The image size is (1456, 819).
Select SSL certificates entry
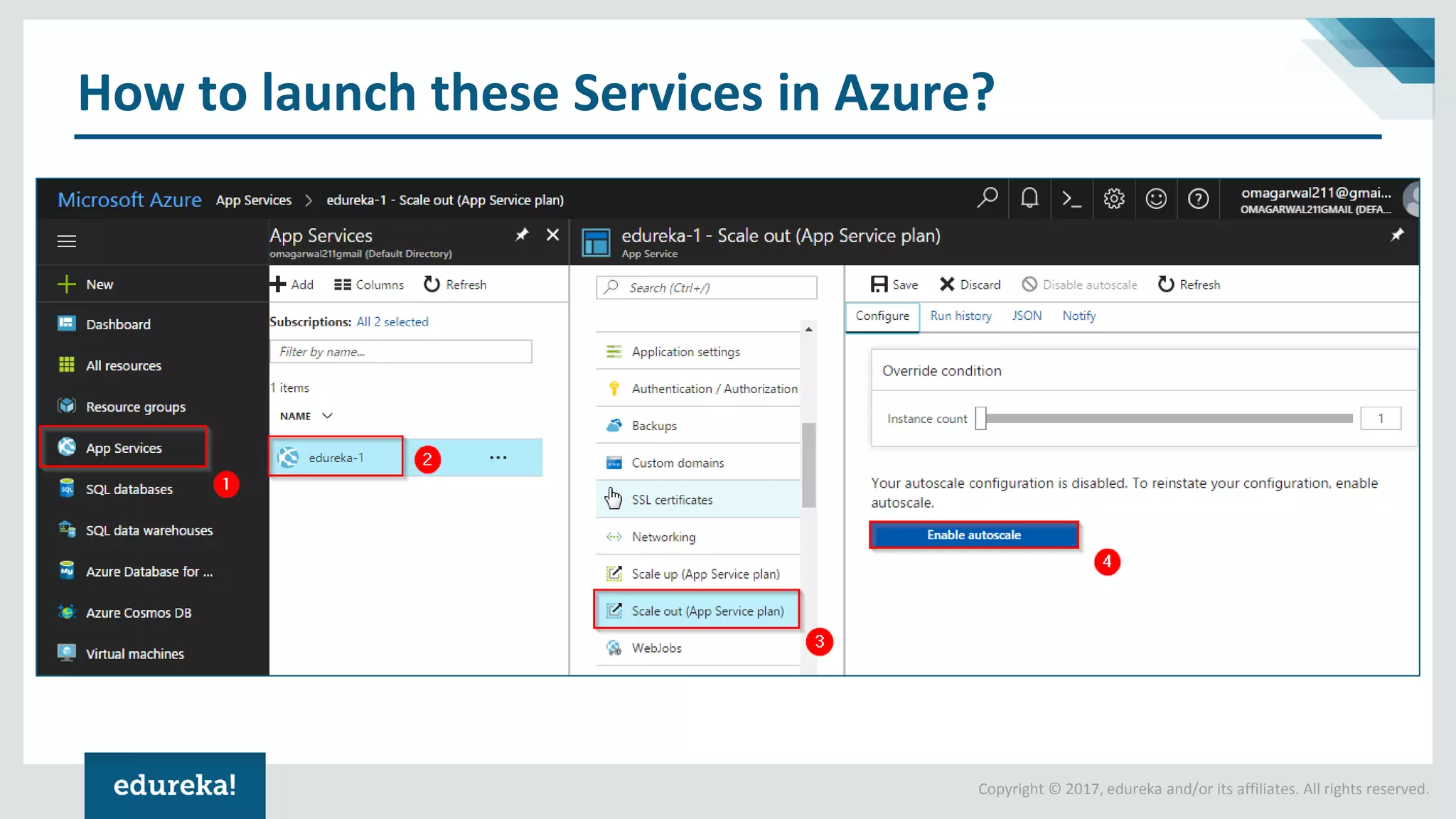pos(698,499)
